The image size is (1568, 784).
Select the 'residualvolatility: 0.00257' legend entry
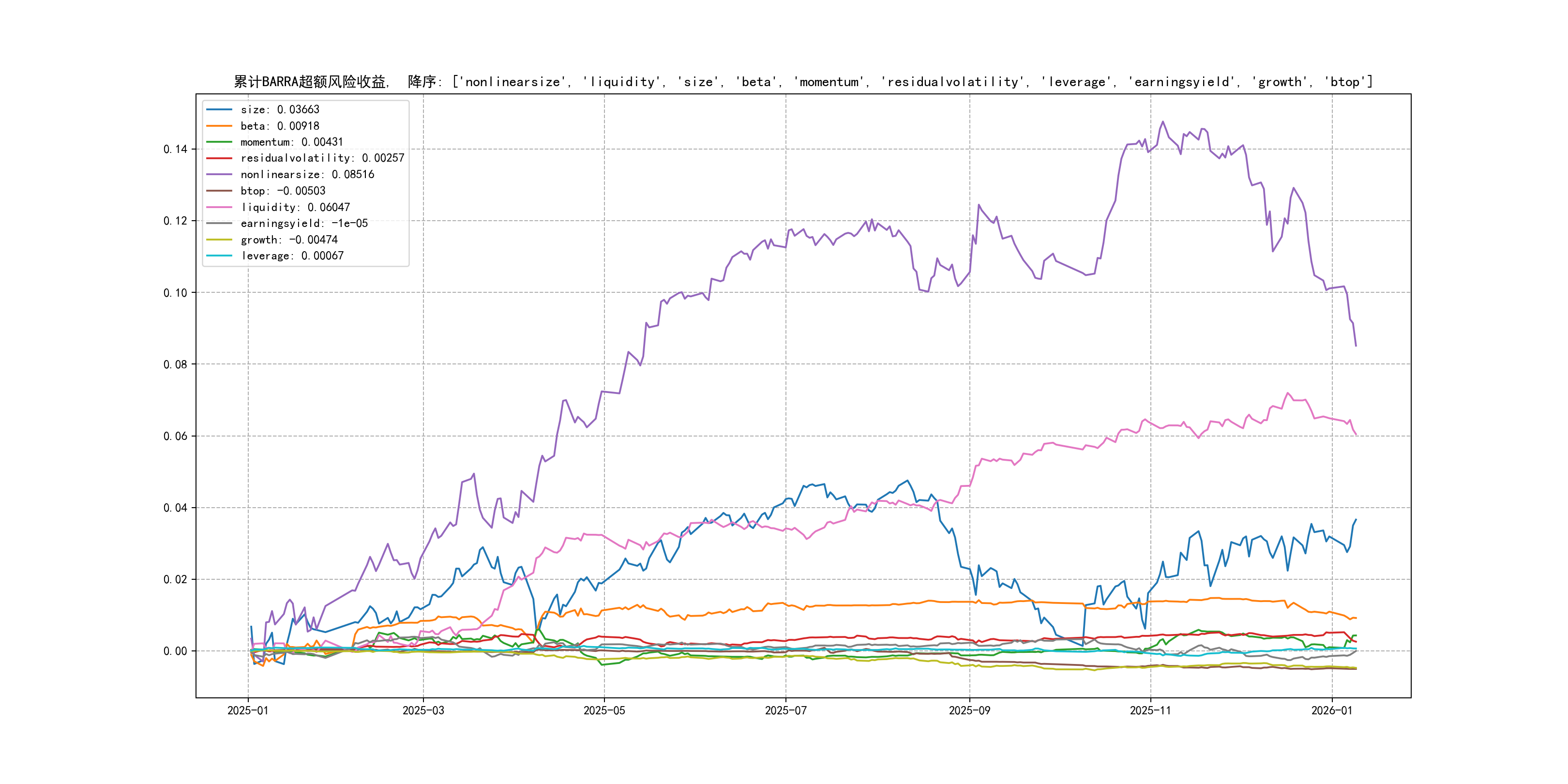[322, 158]
